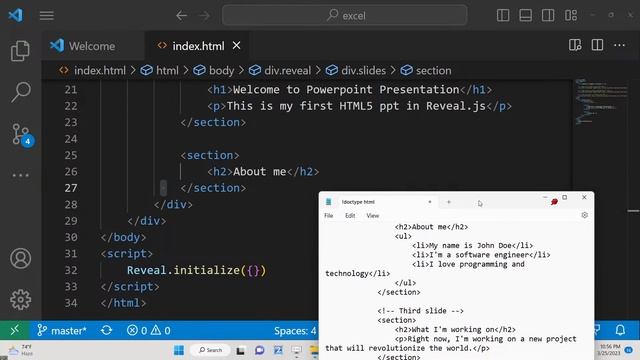Image resolution: width=640 pixels, height=360 pixels.
Task: Toggle the secondary side bar layout icon
Action: coord(548,16)
